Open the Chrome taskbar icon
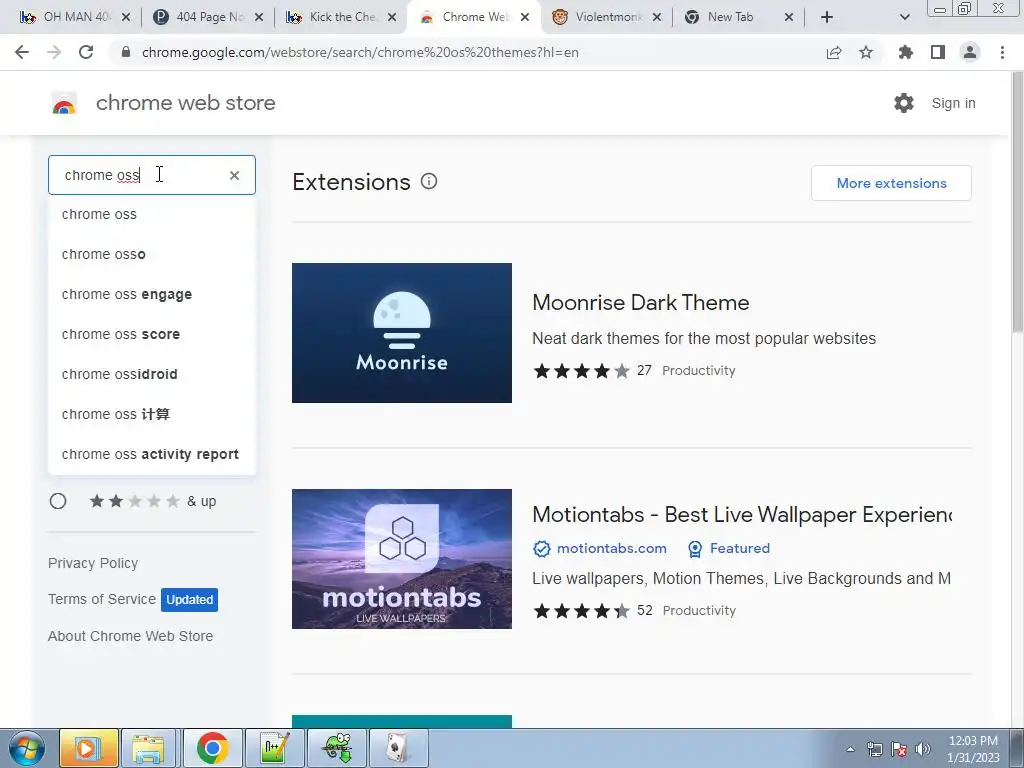The height and width of the screenshot is (768, 1024). (x=212, y=748)
